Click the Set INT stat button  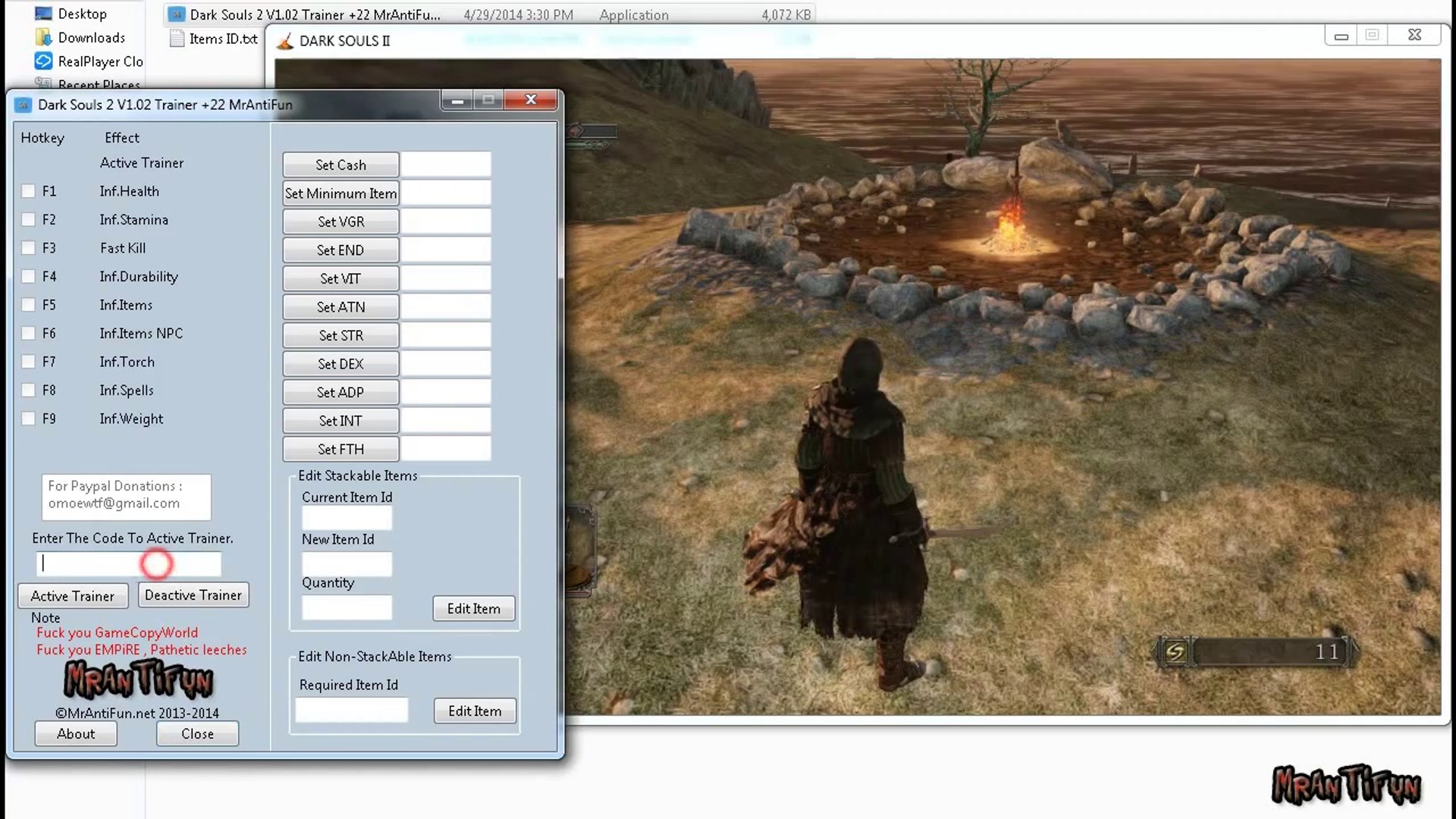coord(340,420)
